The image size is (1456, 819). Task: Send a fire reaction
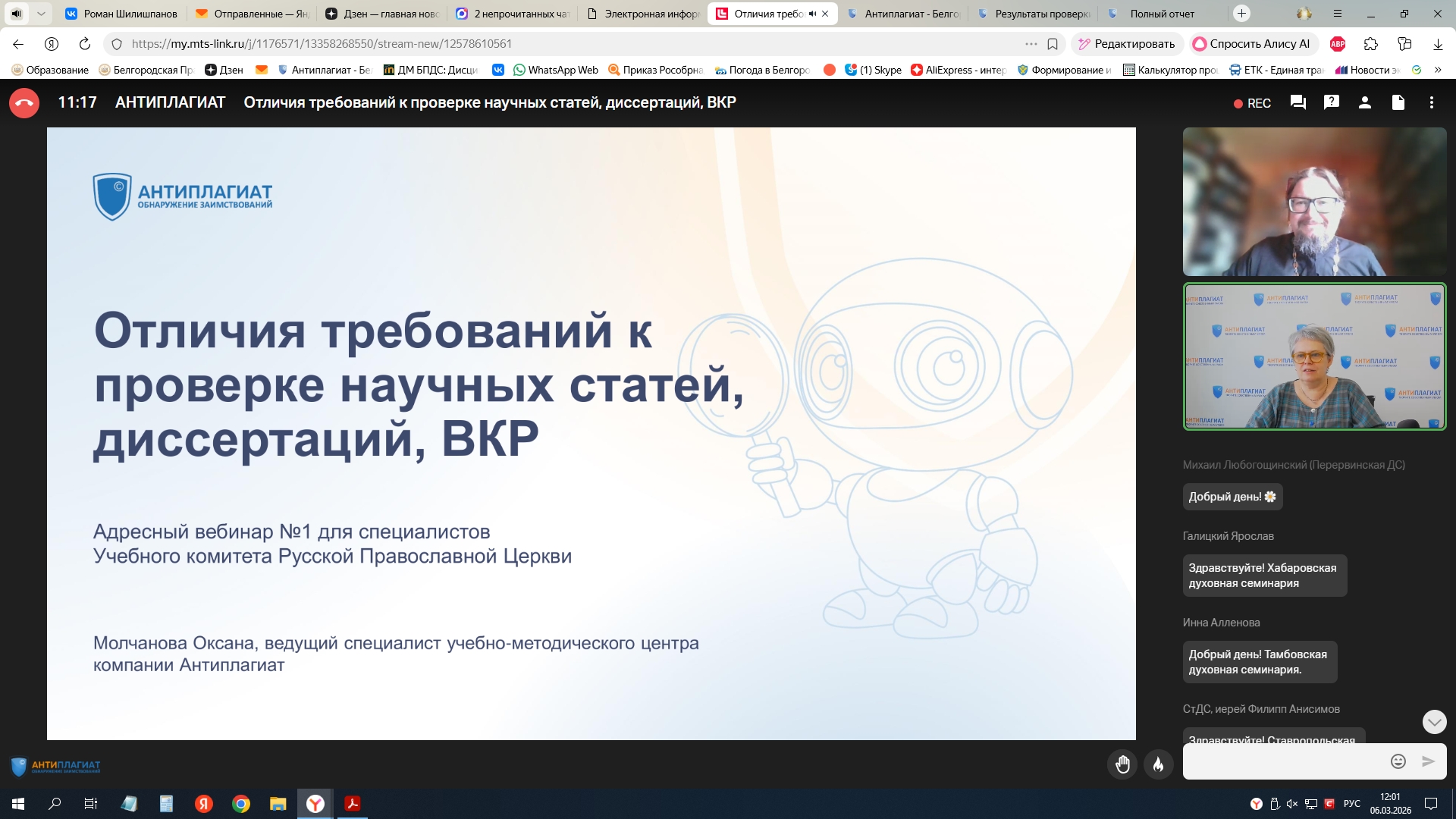coord(1158,764)
